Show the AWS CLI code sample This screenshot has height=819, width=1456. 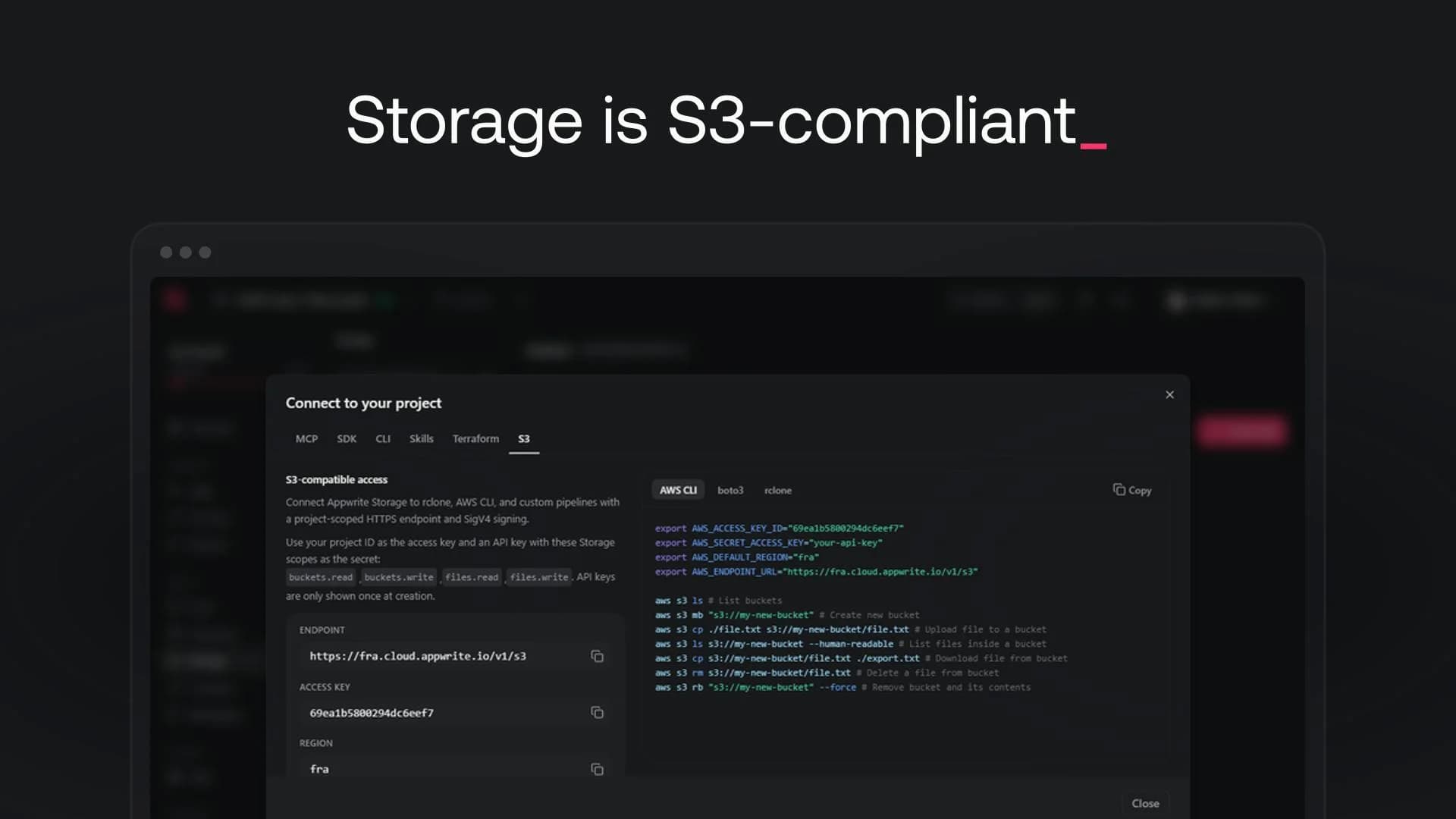(x=678, y=491)
